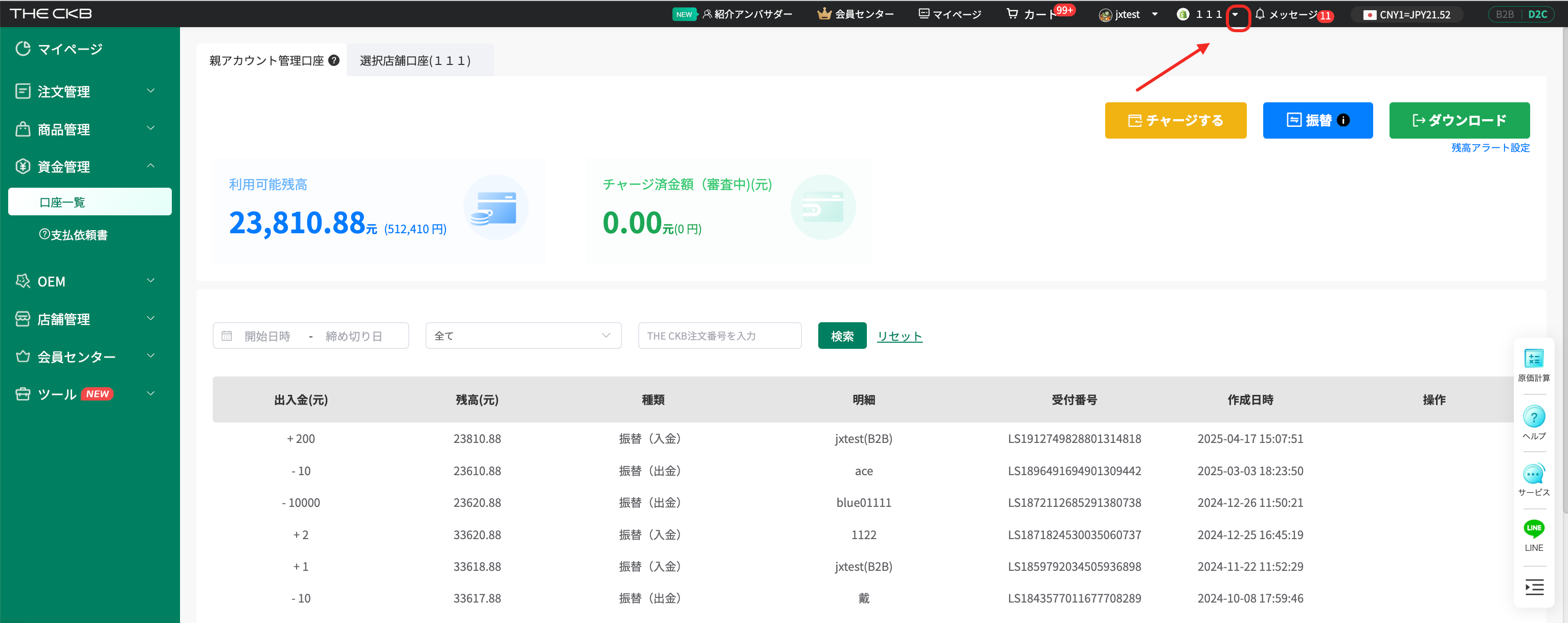Click jxtest(B2B) in the 2025-04-17 row
The width and height of the screenshot is (1568, 623).
[x=863, y=438]
